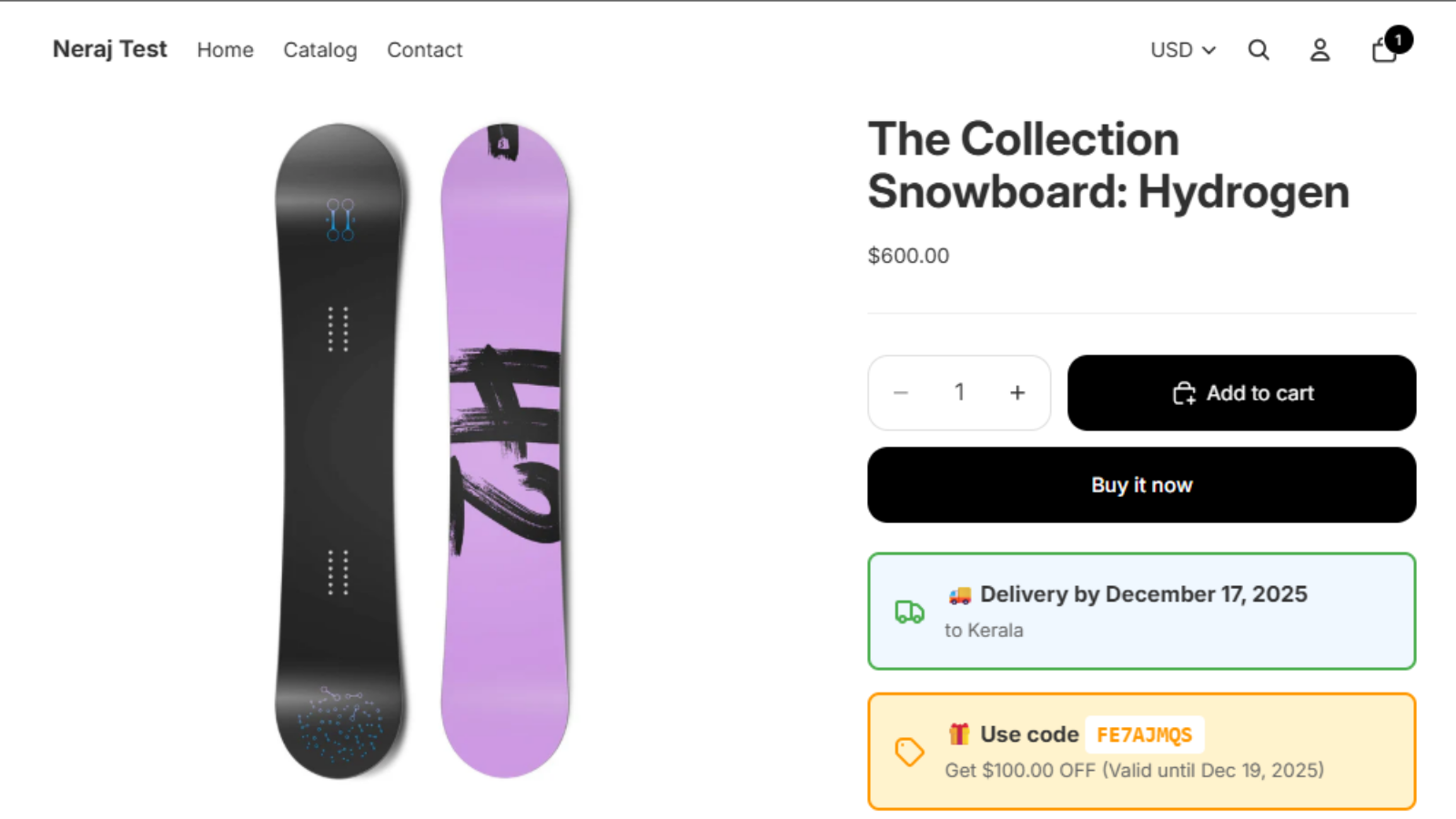
Task: Decrease quantity with the minus control
Action: [x=901, y=392]
